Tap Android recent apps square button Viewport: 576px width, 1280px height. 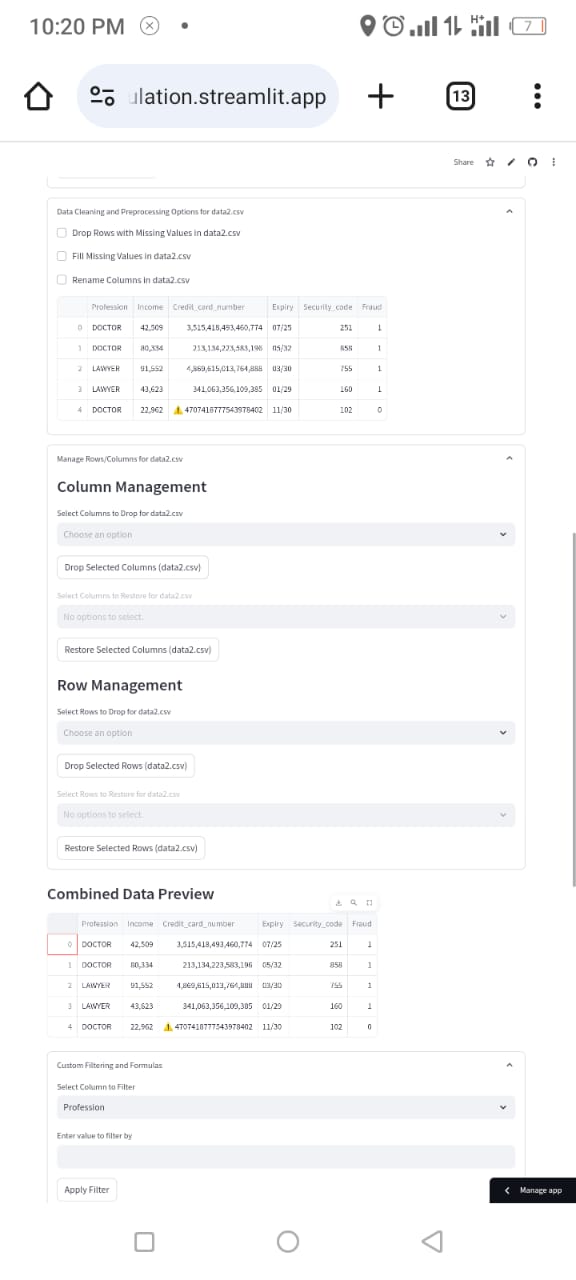[x=144, y=1241]
